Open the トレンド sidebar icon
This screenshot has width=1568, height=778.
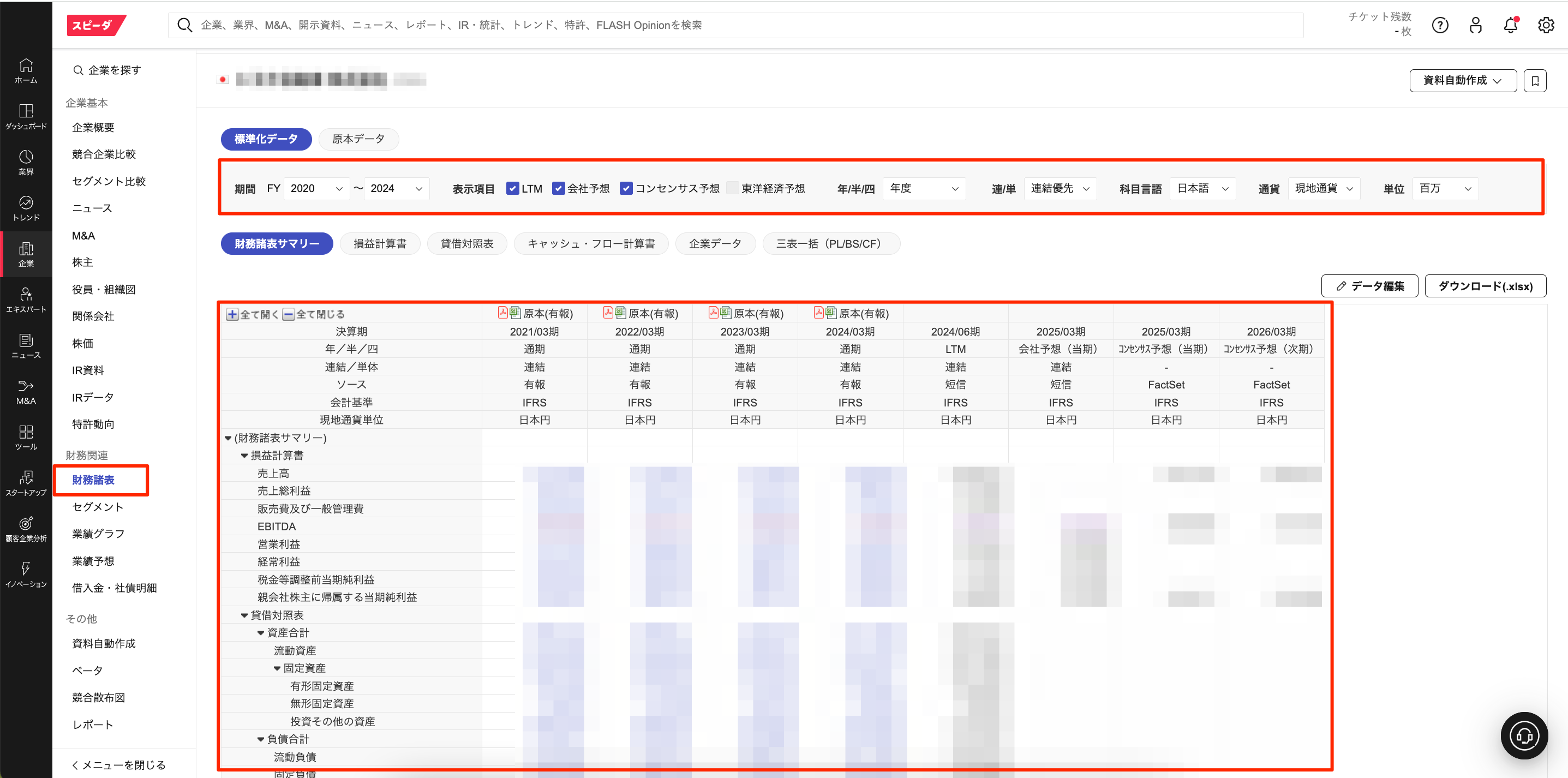(x=26, y=207)
